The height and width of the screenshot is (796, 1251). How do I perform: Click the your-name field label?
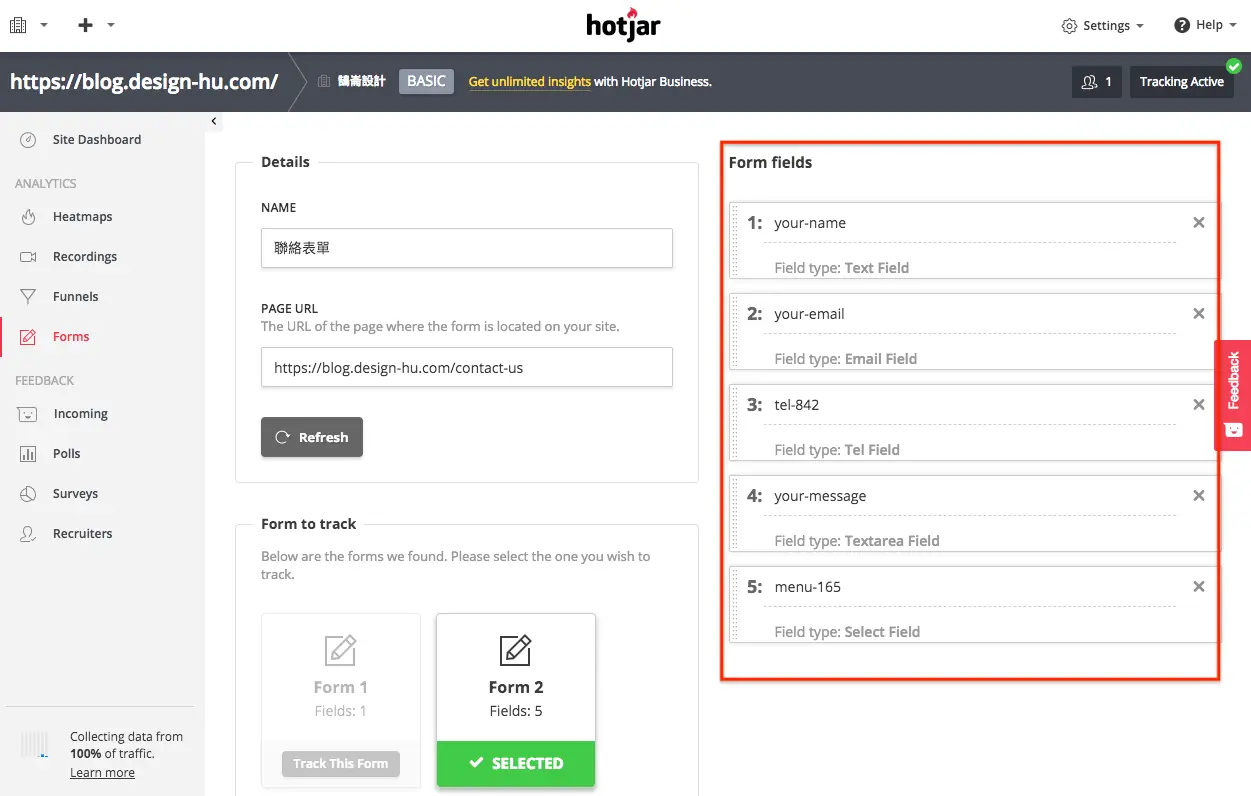(x=810, y=223)
